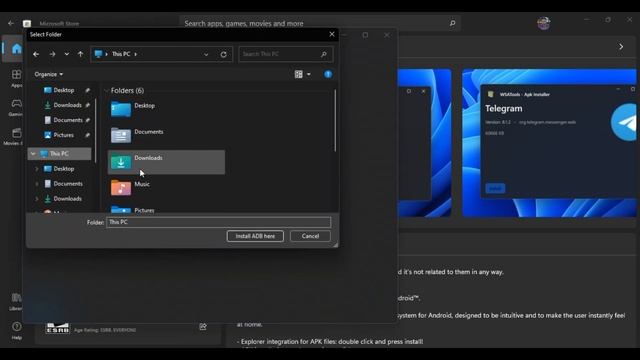Viewport: 640px width, 360px height.
Task: Select pinned Documents in quick access
Action: [68, 120]
